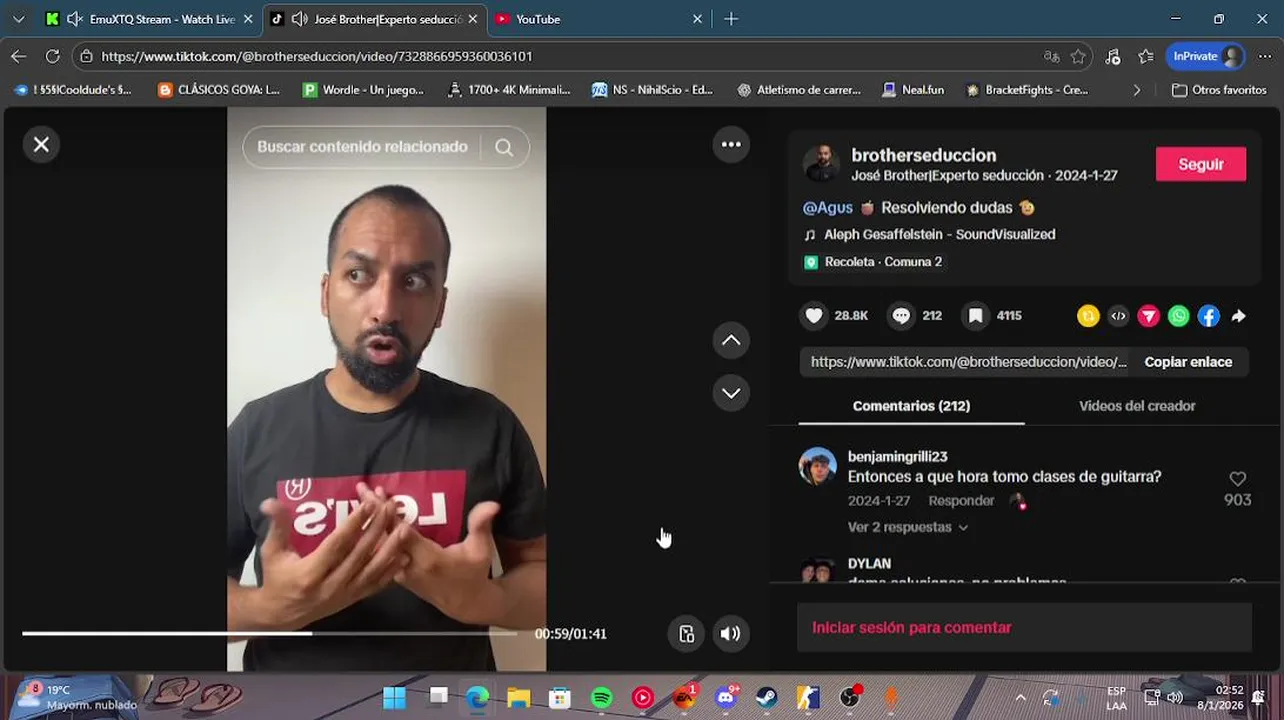Toggle the video volume mute button
The height and width of the screenshot is (720, 1284).
coord(731,633)
